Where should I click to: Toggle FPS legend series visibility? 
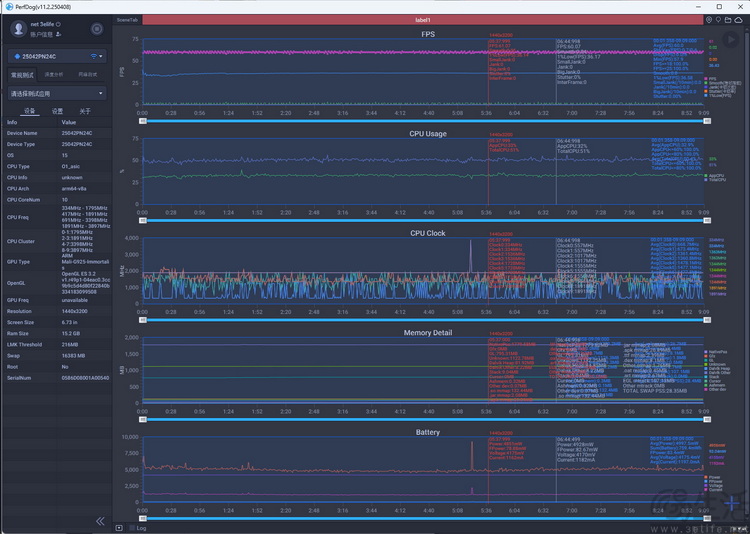pyautogui.click(x=710, y=79)
